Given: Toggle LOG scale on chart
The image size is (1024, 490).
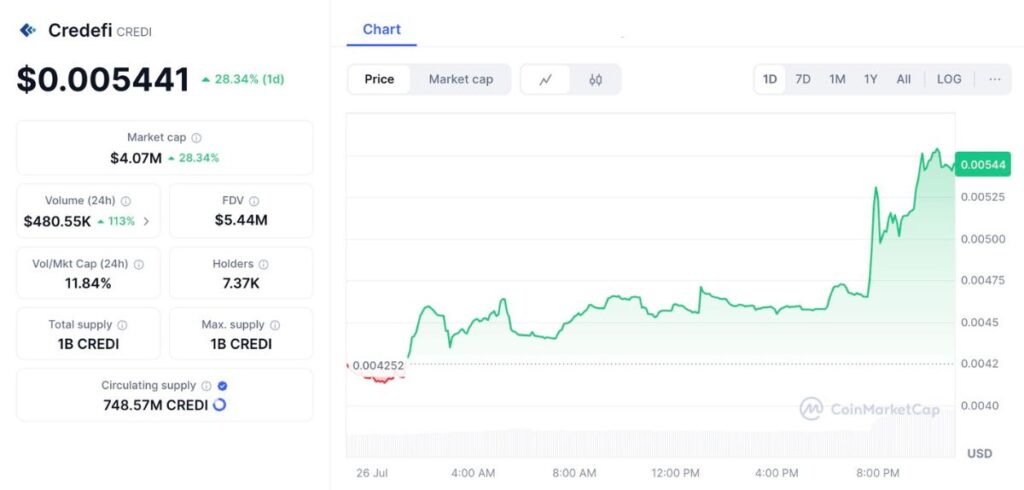Looking at the screenshot, I should tap(949, 80).
